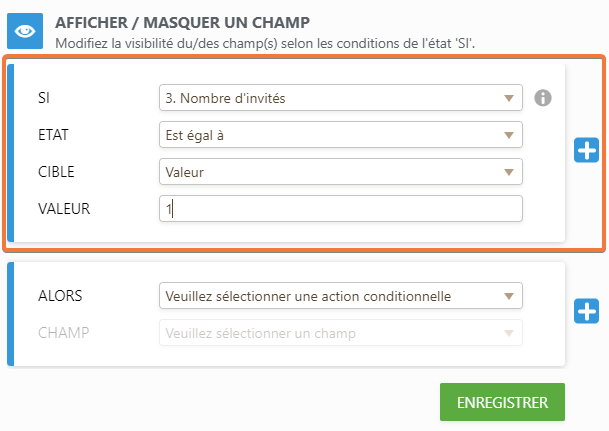Click the VALEUR label
The width and height of the screenshot is (609, 431).
point(63,209)
